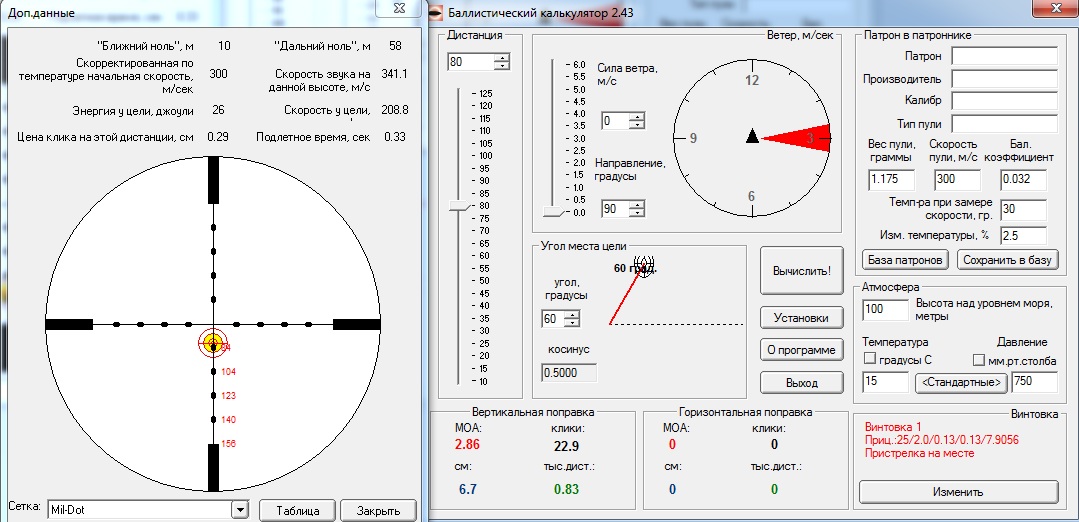Click the target angle diagram icon
Image resolution: width=1079 pixels, height=522 pixels.
(x=646, y=271)
